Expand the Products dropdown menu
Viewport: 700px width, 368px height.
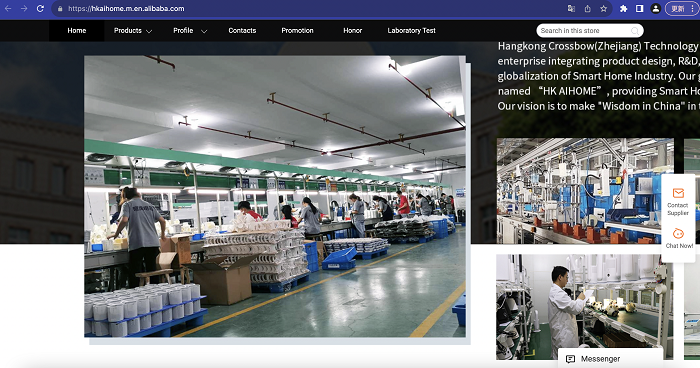pyautogui.click(x=133, y=31)
